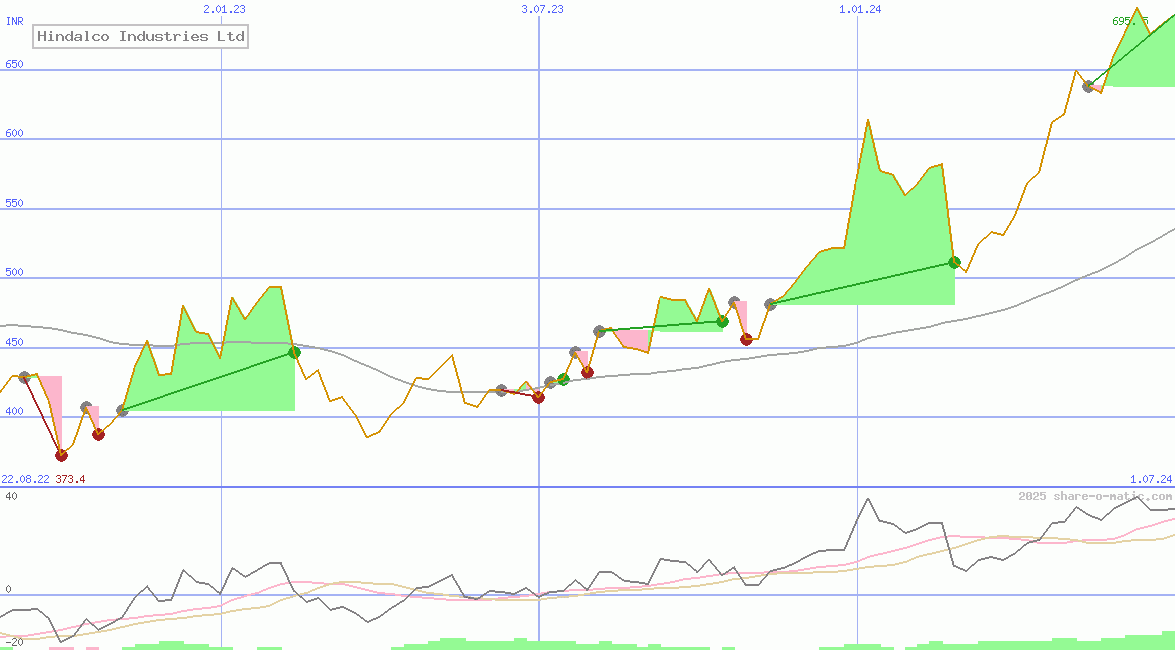
Task: Click the red marker at the 373.4 low
Action: (61, 455)
